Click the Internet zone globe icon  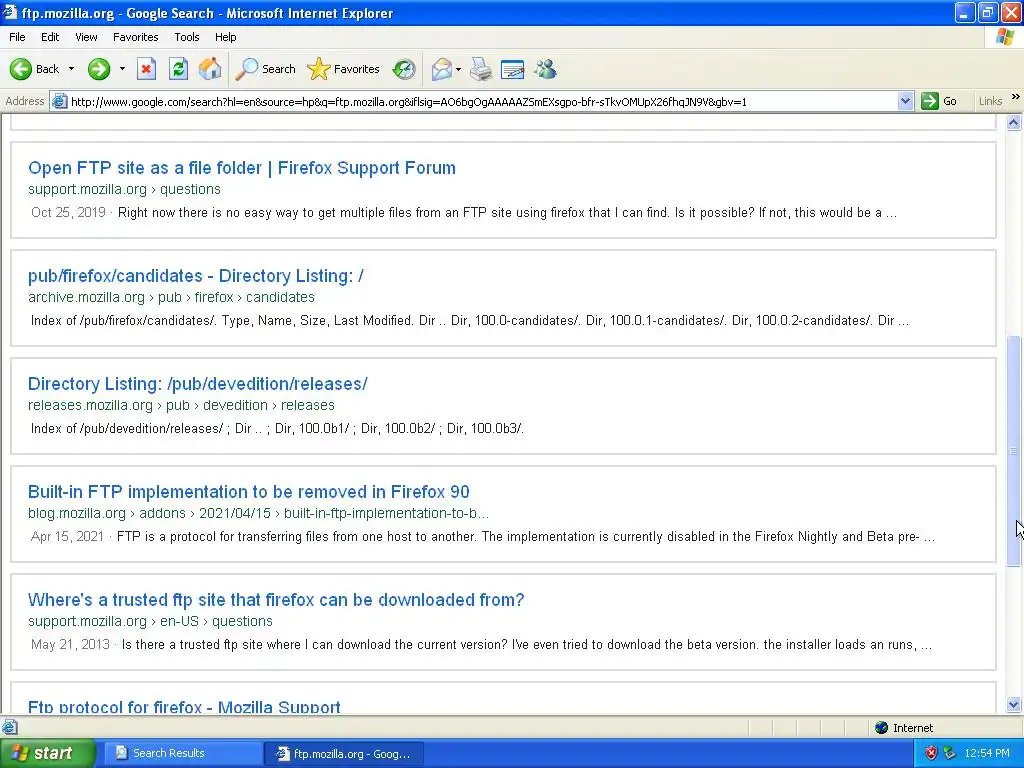(882, 728)
